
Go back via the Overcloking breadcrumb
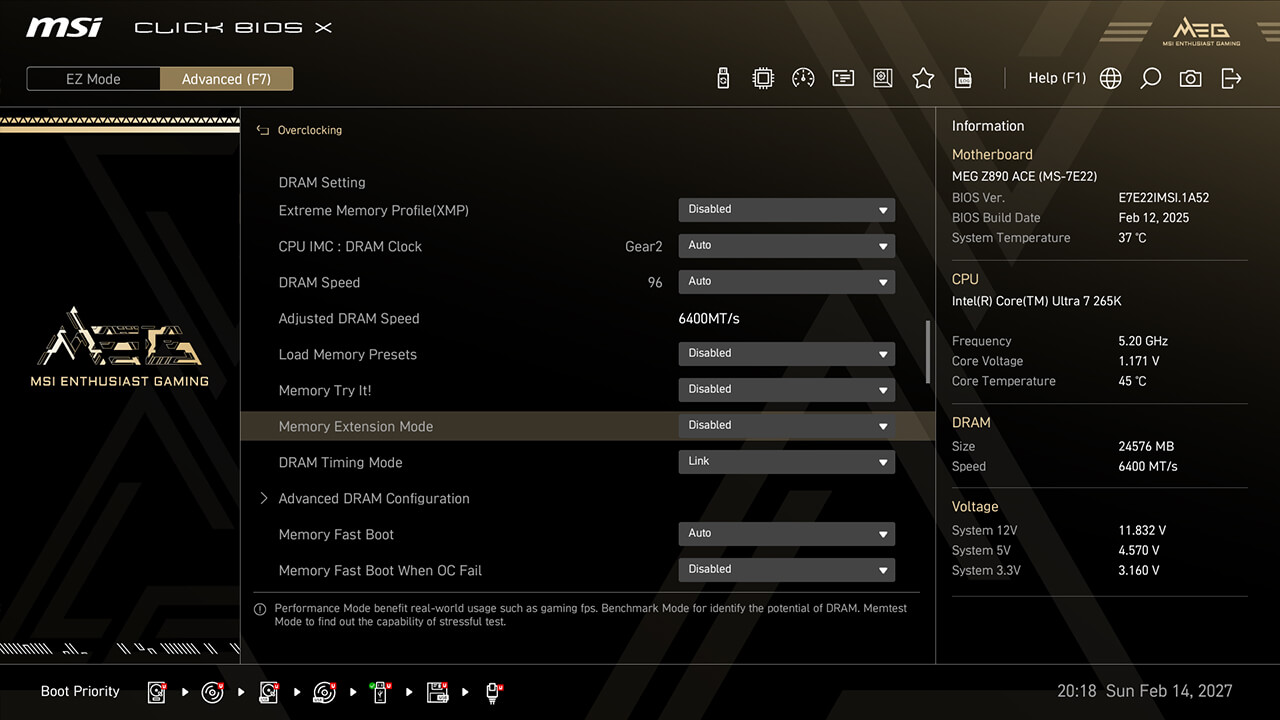pos(308,130)
